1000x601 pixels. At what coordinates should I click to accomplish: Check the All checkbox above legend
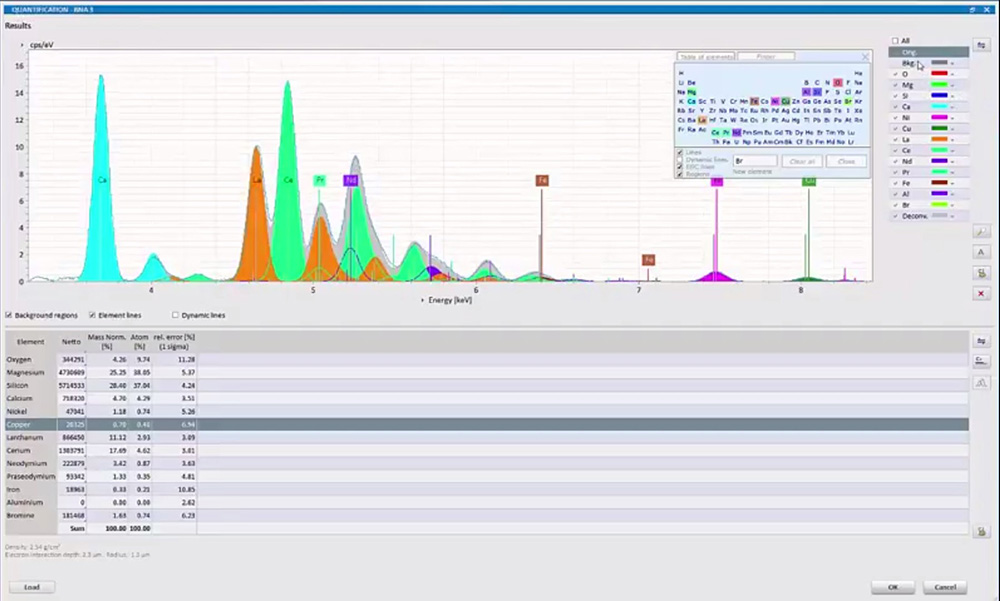pyautogui.click(x=895, y=41)
